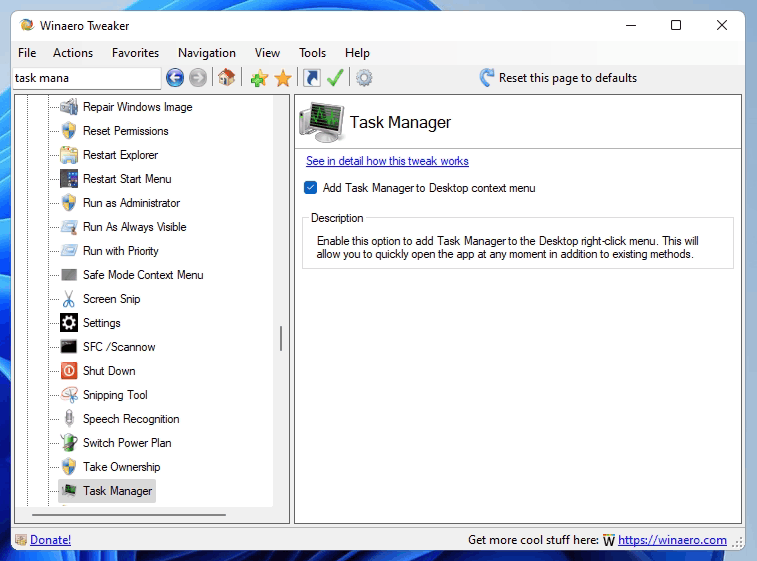The height and width of the screenshot is (561, 757).
Task: Select Repair Windows Image in the tree
Action: [x=138, y=107]
